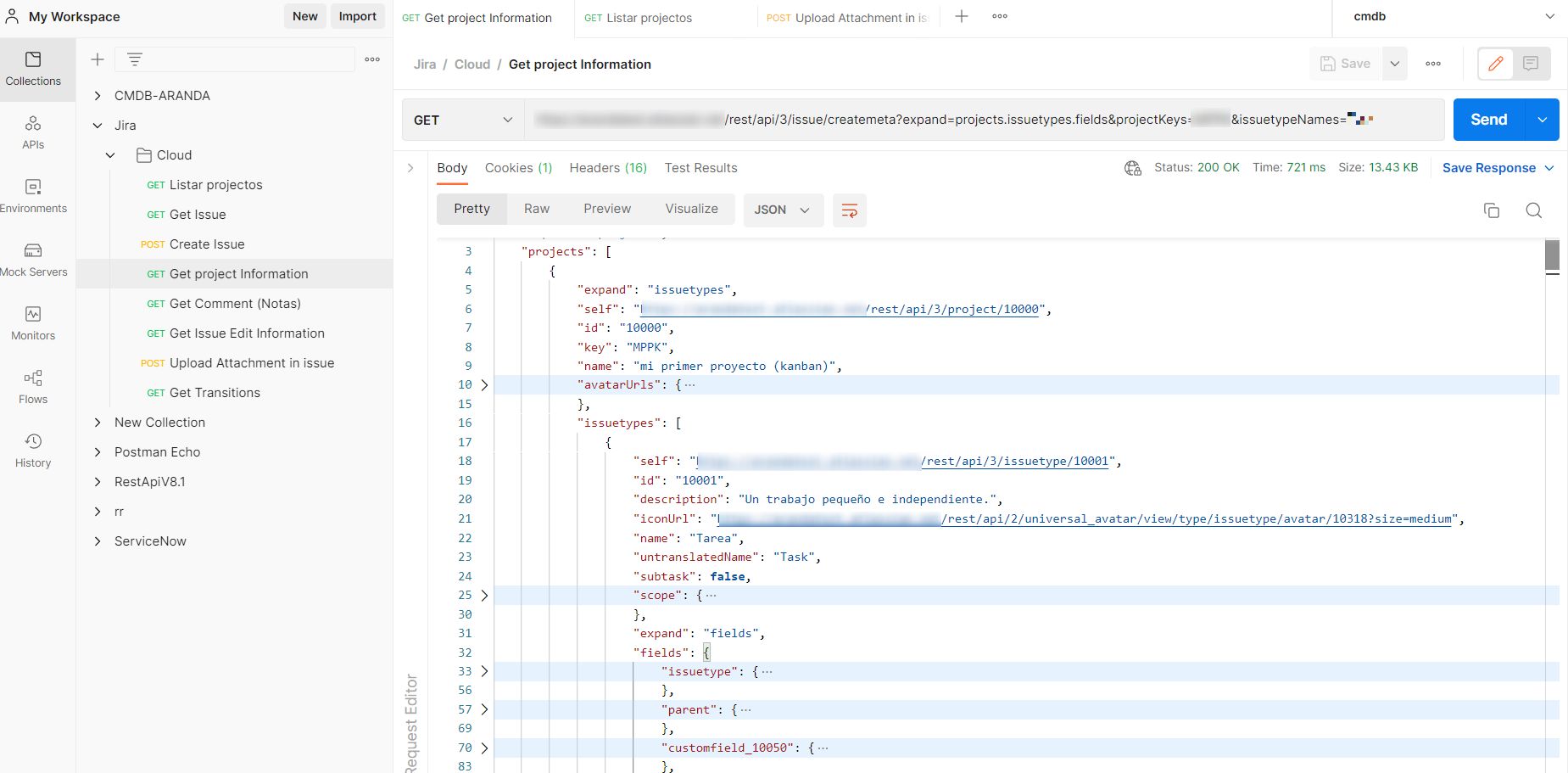
Task: Open the Save button dropdown arrow
Action: [1395, 64]
